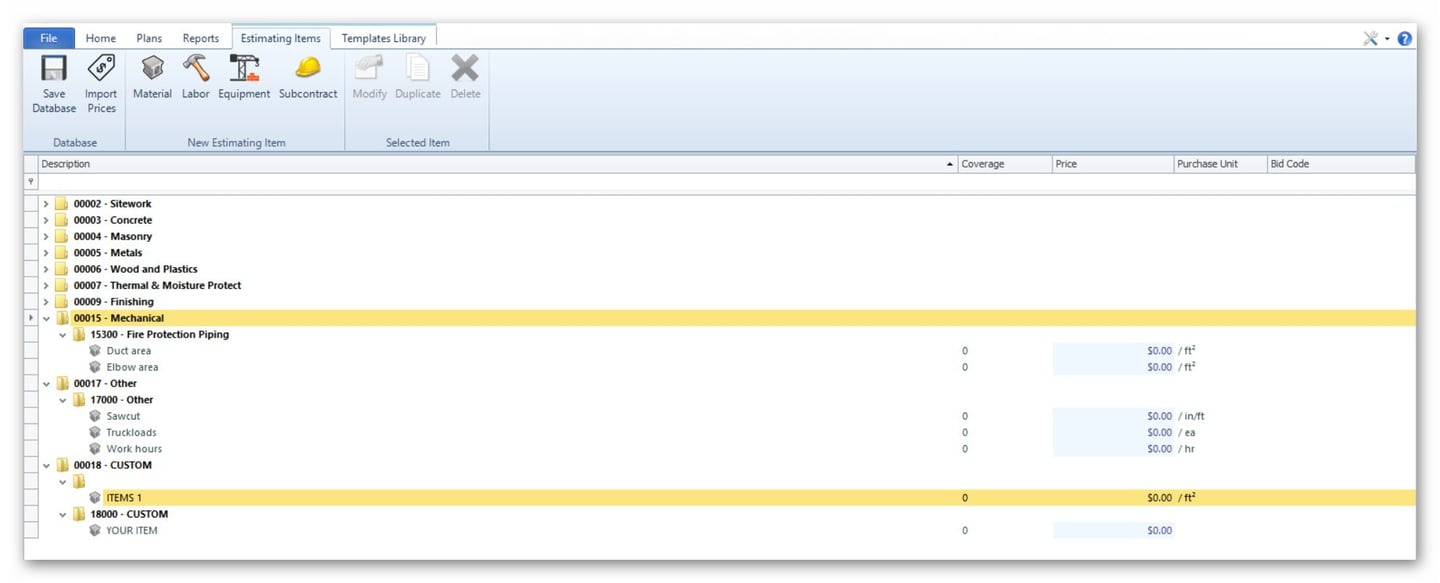Click the folder icon of 18000 - CUSTOM
1440x583 pixels.
78,514
